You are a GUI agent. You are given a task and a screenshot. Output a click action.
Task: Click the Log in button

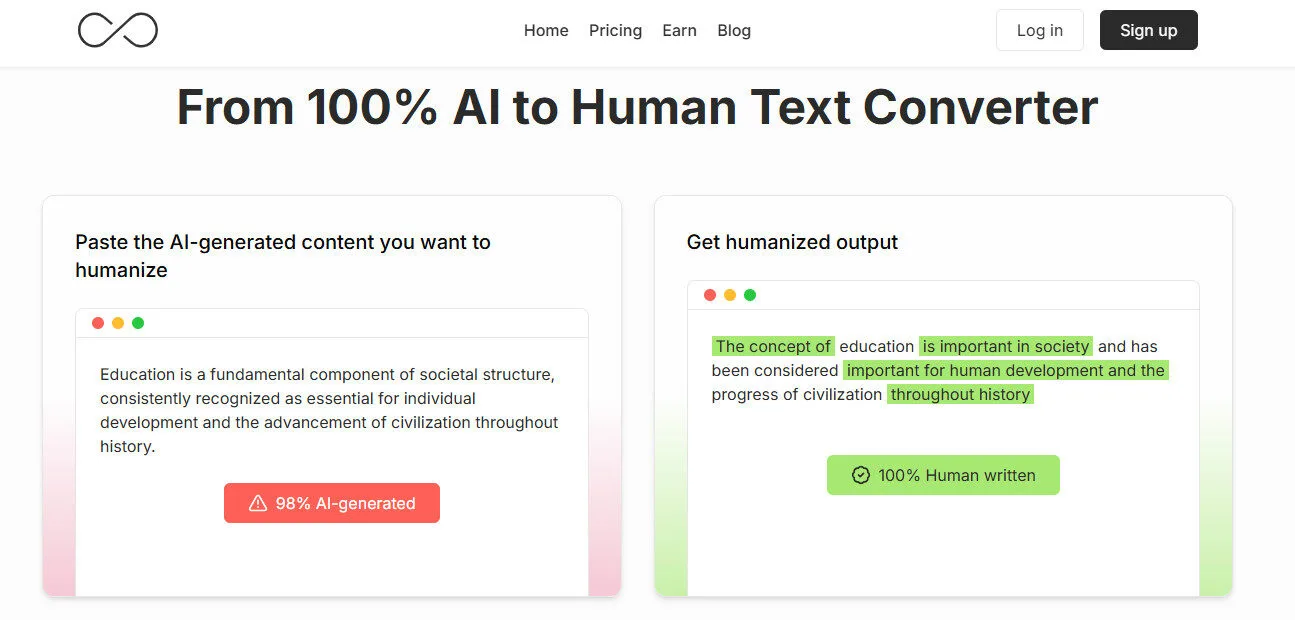(x=1039, y=30)
